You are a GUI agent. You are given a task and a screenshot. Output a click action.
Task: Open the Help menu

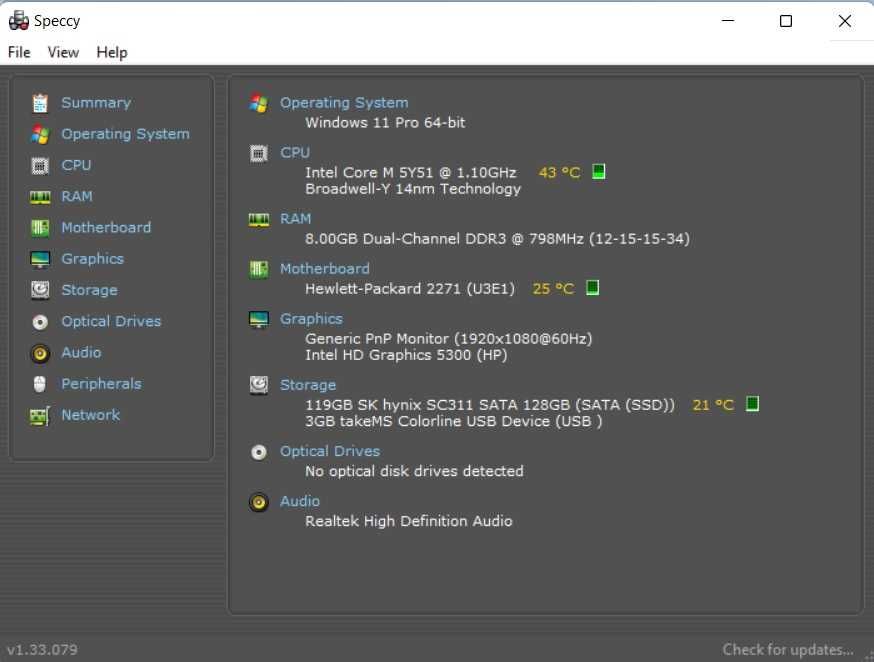coord(112,52)
